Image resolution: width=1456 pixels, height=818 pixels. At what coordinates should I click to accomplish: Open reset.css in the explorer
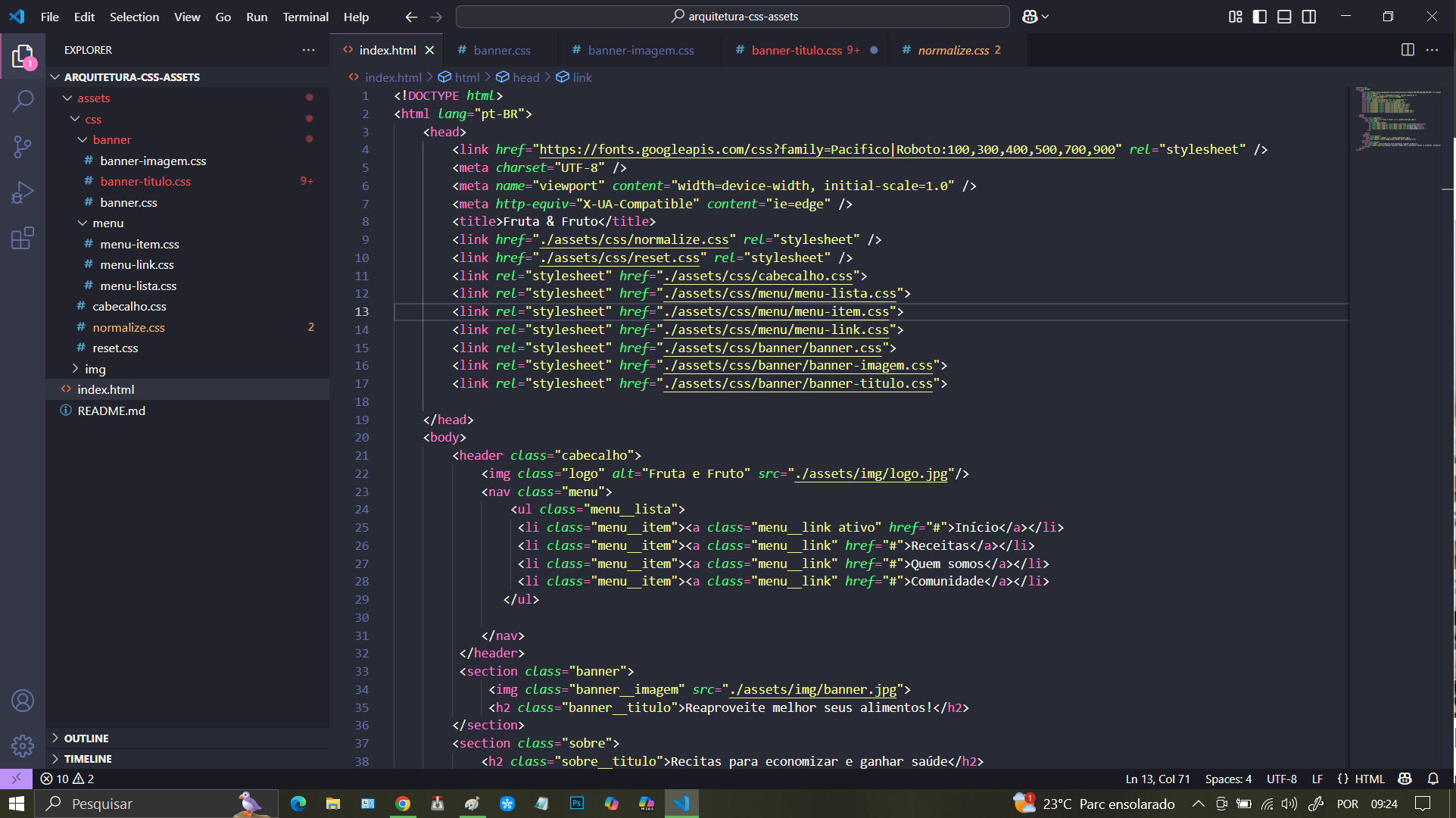(x=187, y=348)
